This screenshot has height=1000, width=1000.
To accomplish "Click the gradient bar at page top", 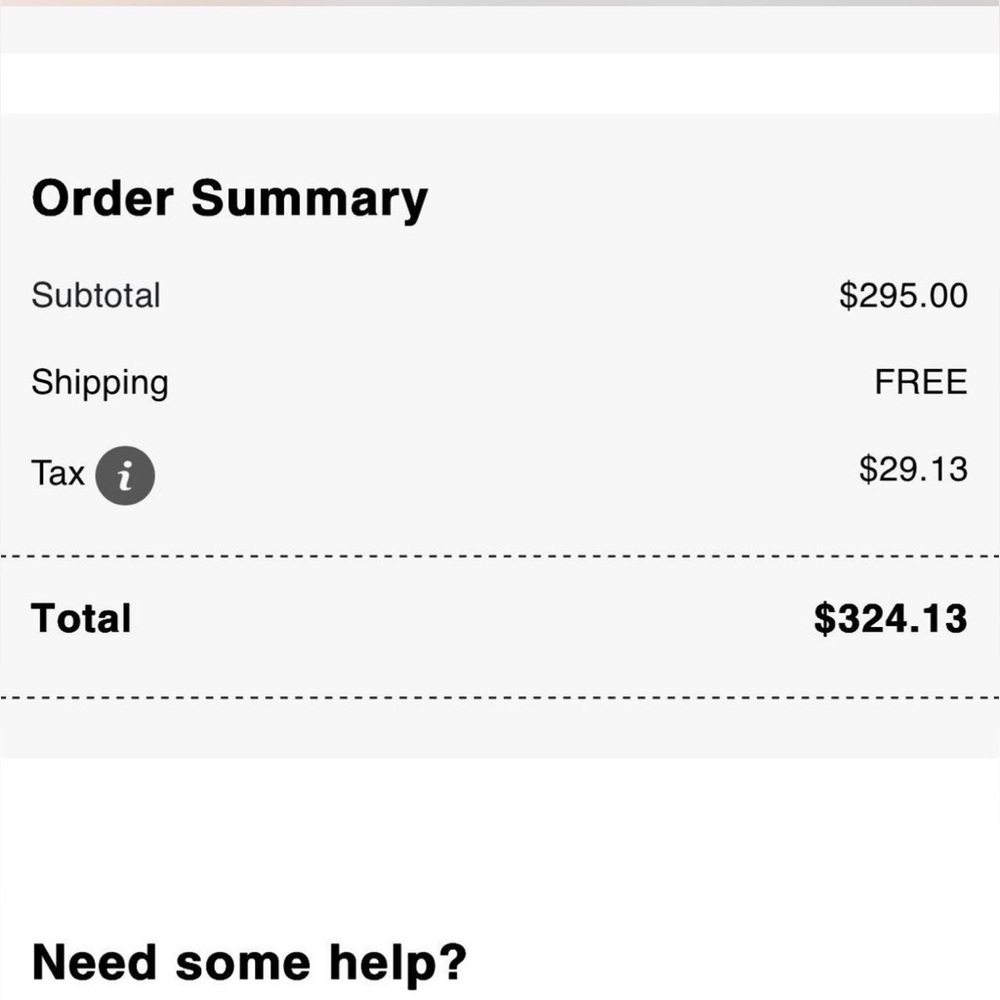I will (500, 3).
